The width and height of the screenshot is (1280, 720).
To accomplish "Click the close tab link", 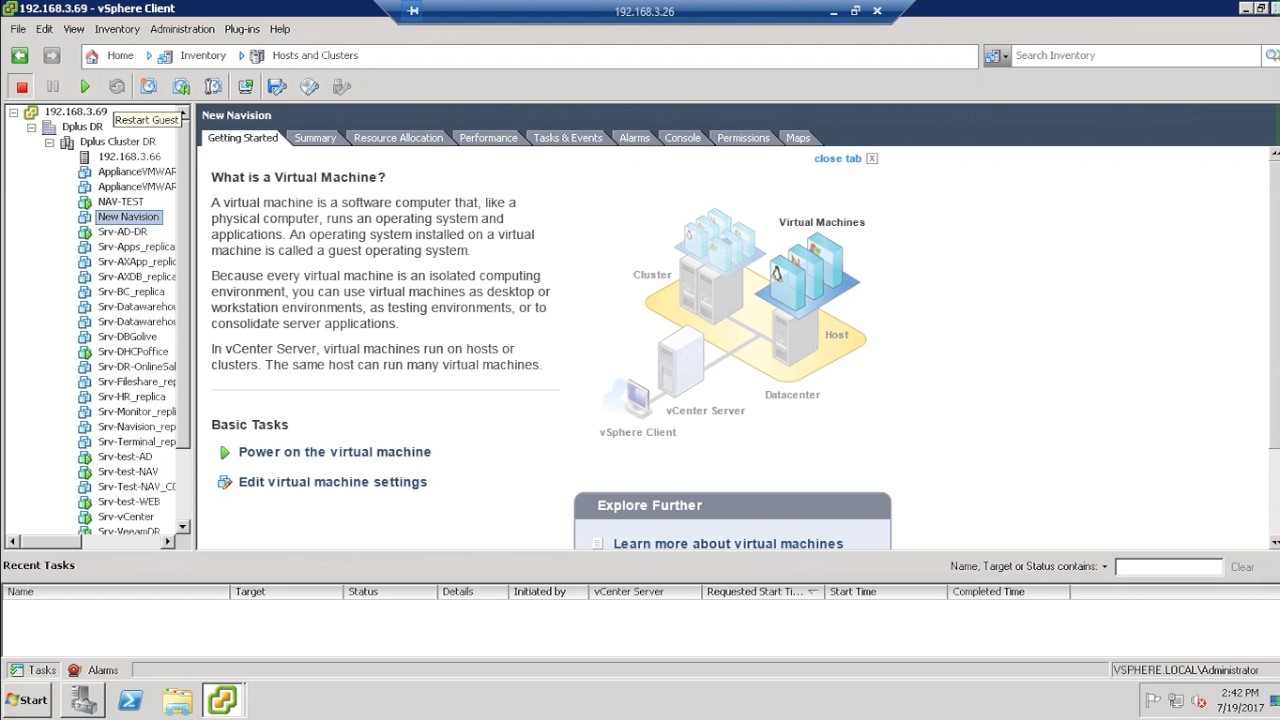I will point(837,159).
